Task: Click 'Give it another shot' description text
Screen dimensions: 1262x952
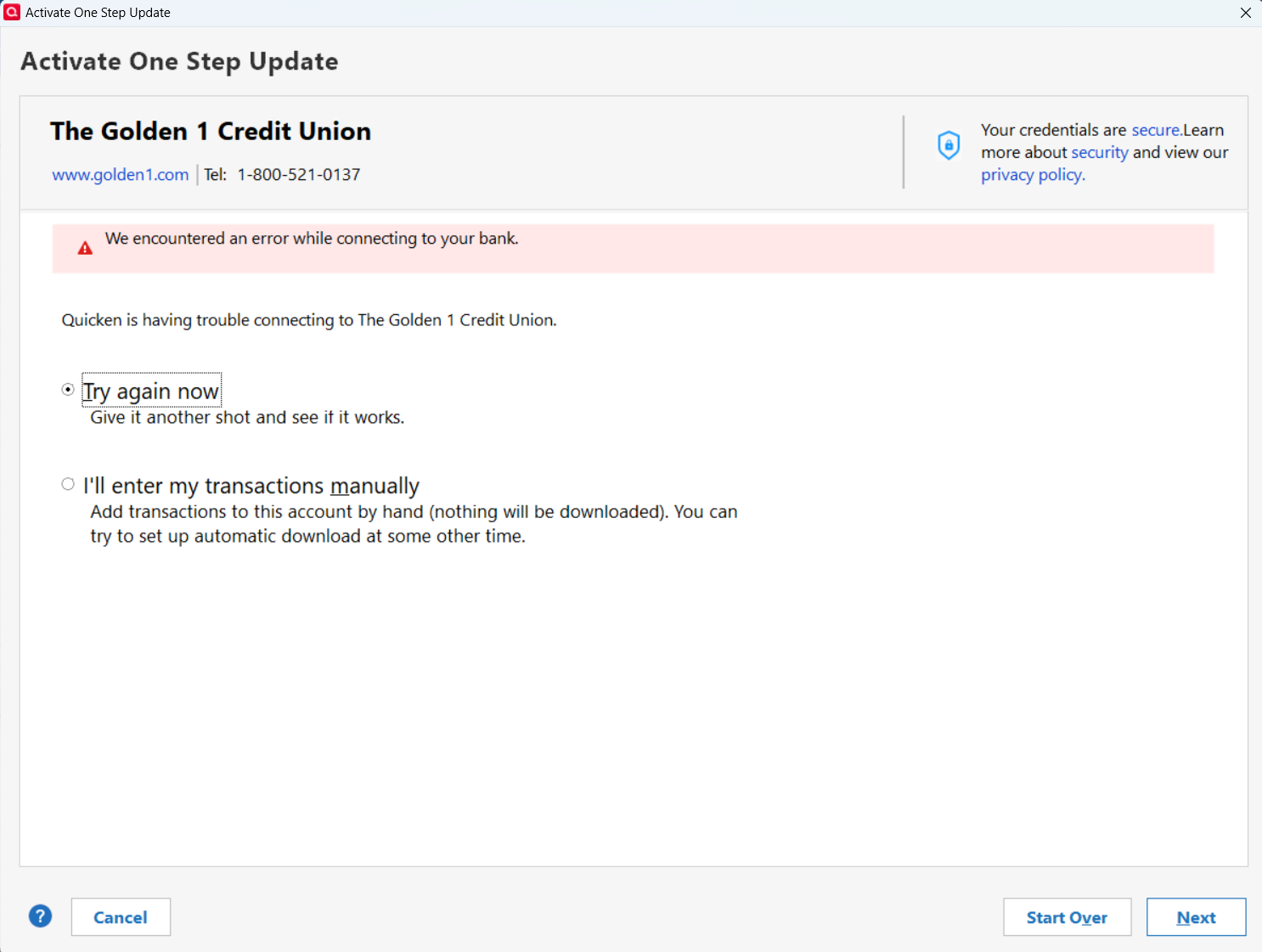Action: (247, 417)
